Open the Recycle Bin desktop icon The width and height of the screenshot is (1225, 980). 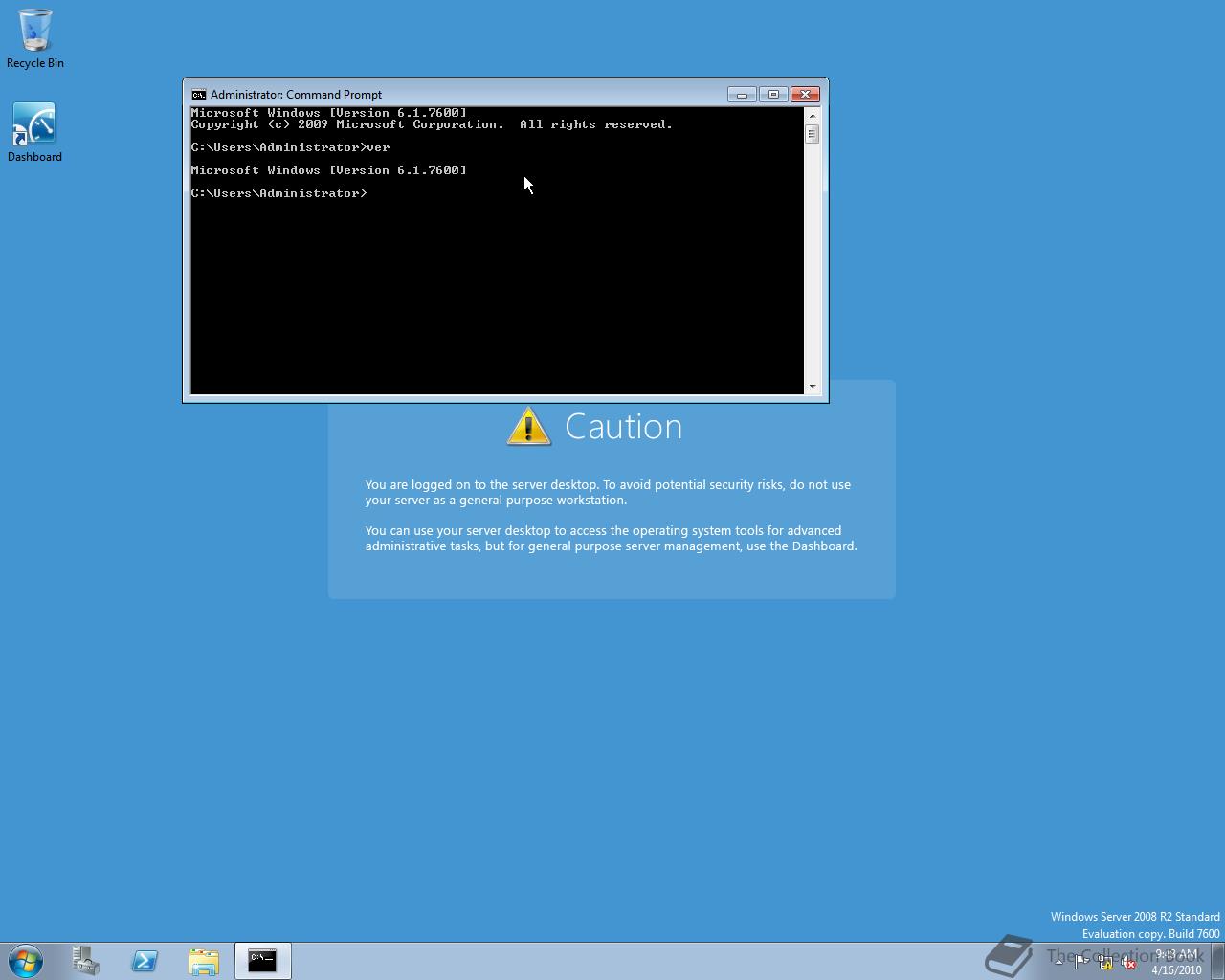click(x=35, y=38)
